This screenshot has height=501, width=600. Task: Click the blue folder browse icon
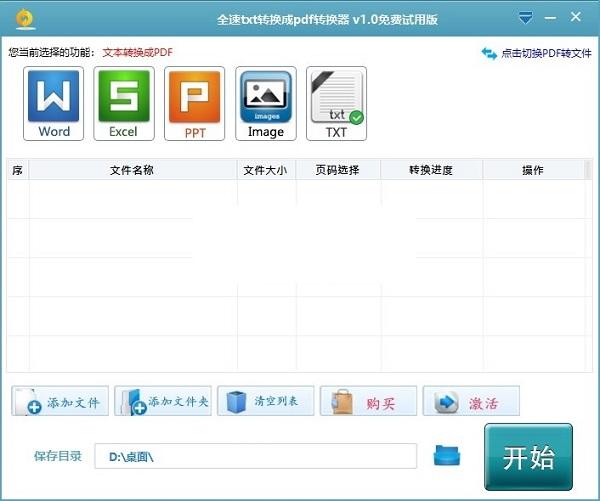447,455
